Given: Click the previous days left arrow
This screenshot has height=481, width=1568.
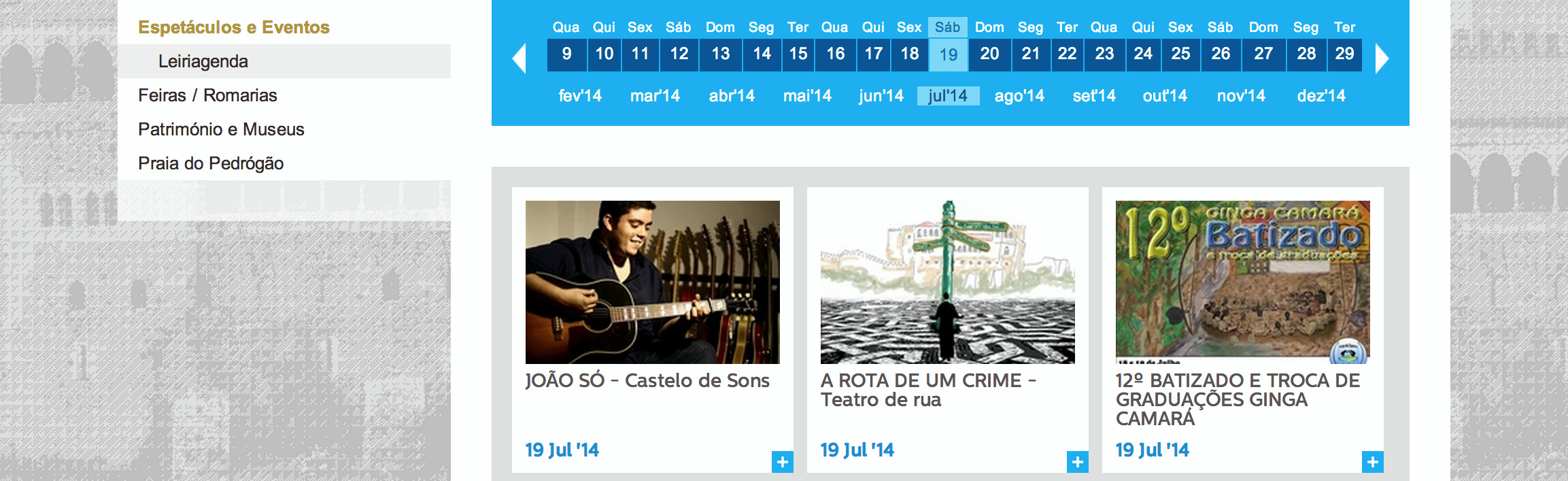Looking at the screenshot, I should [519, 58].
